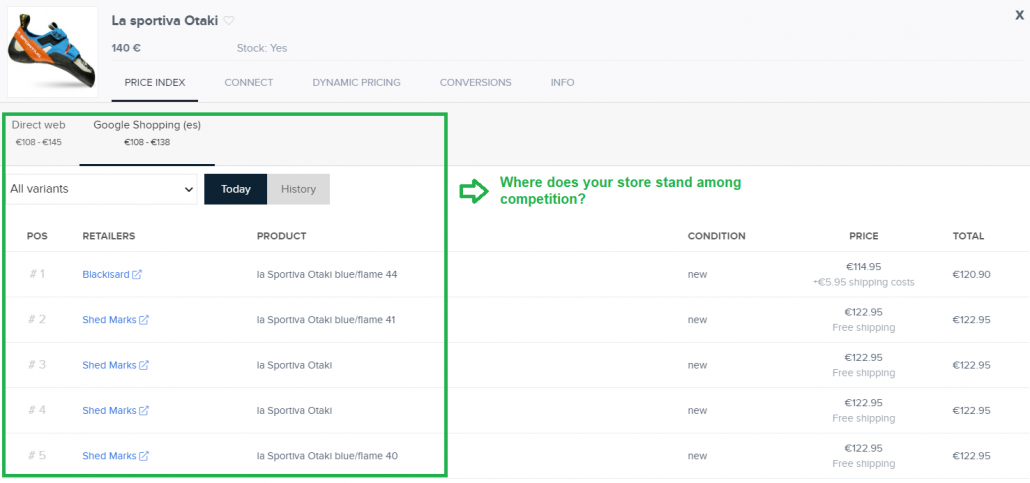Click the '# 1' position cell
1030x483 pixels.
click(37, 274)
